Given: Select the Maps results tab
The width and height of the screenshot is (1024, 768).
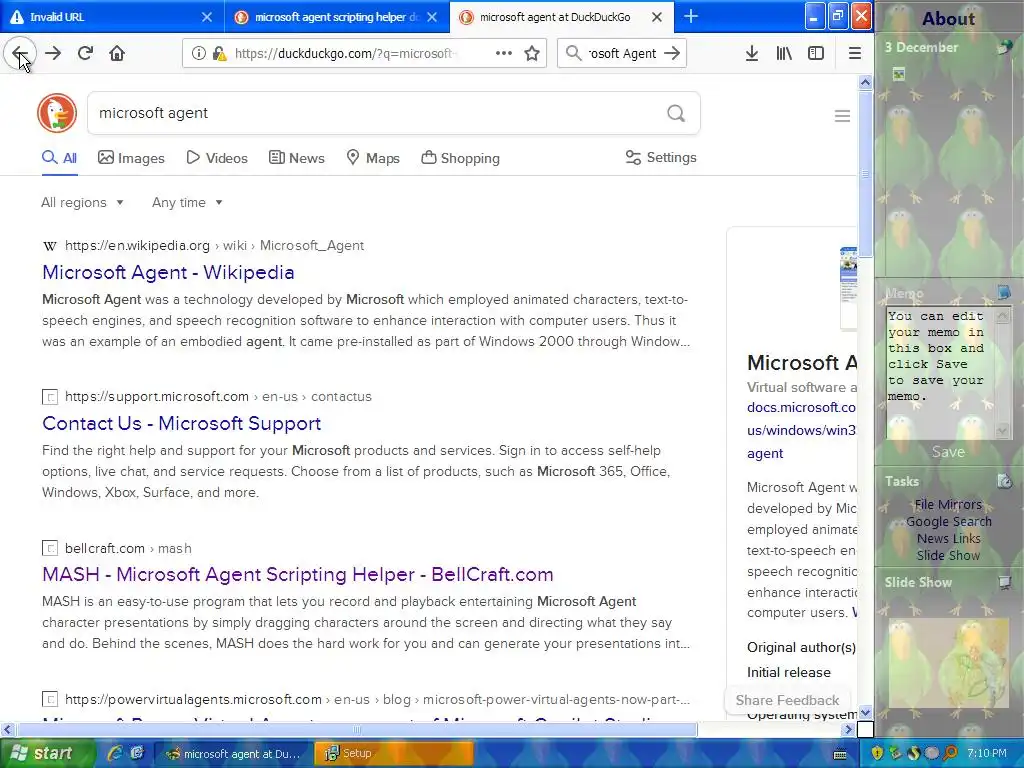Looking at the screenshot, I should tap(373, 158).
